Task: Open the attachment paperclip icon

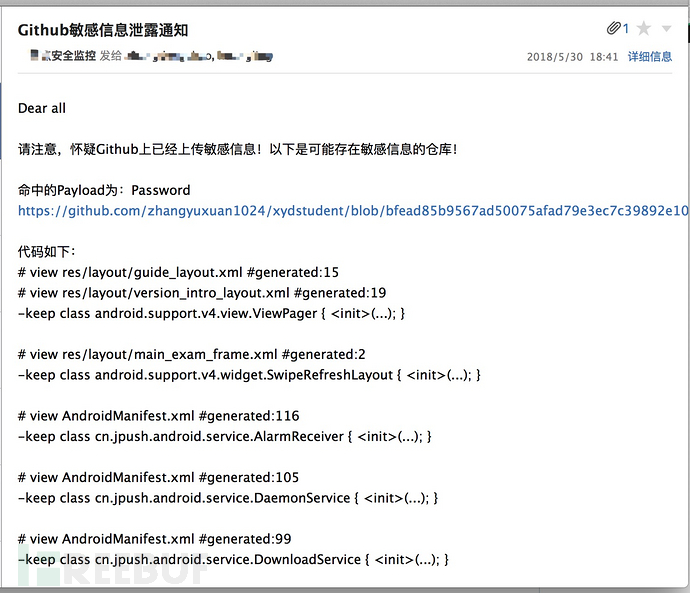Action: [x=613, y=28]
